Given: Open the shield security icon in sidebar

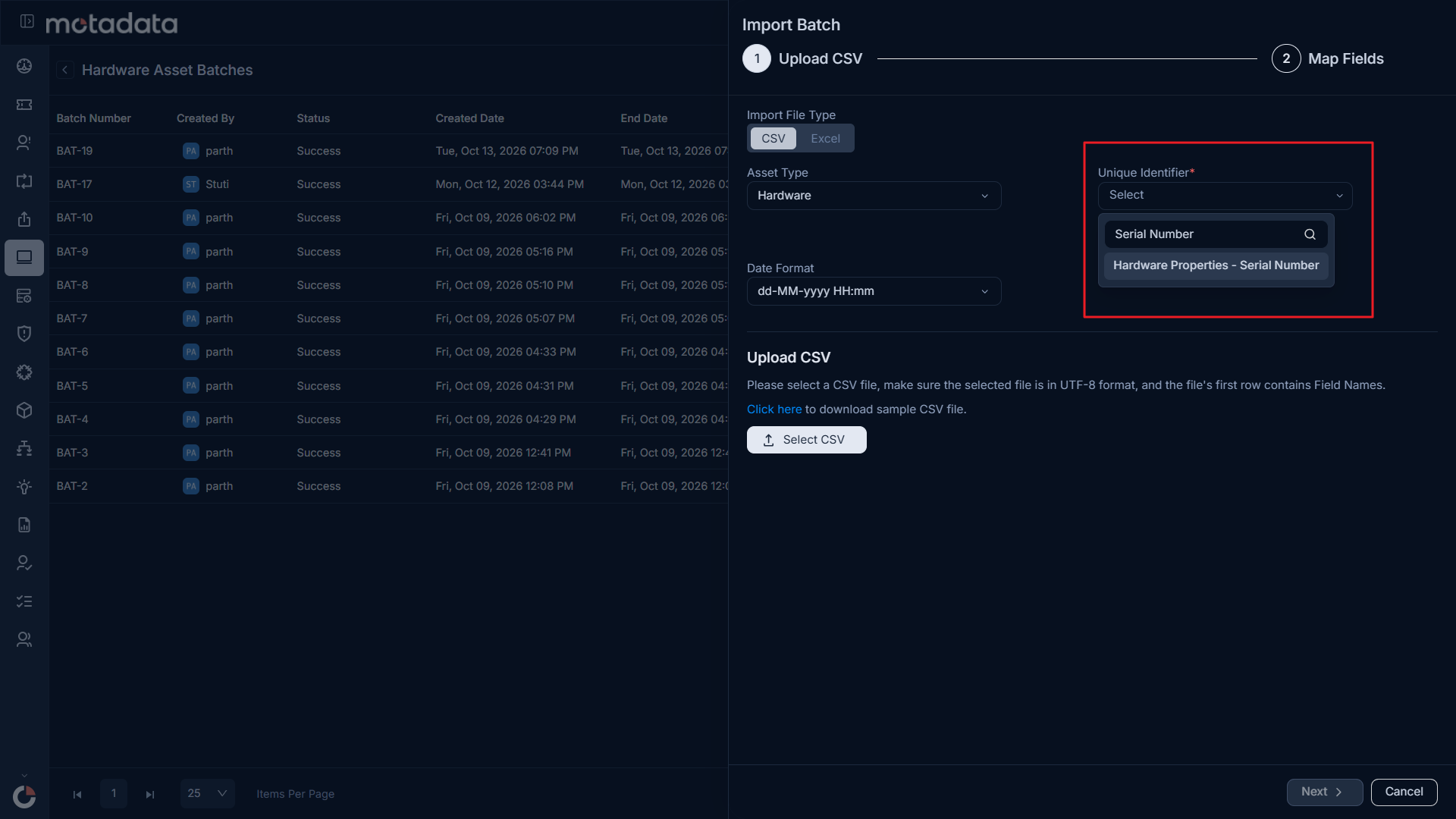Looking at the screenshot, I should click(x=24, y=334).
